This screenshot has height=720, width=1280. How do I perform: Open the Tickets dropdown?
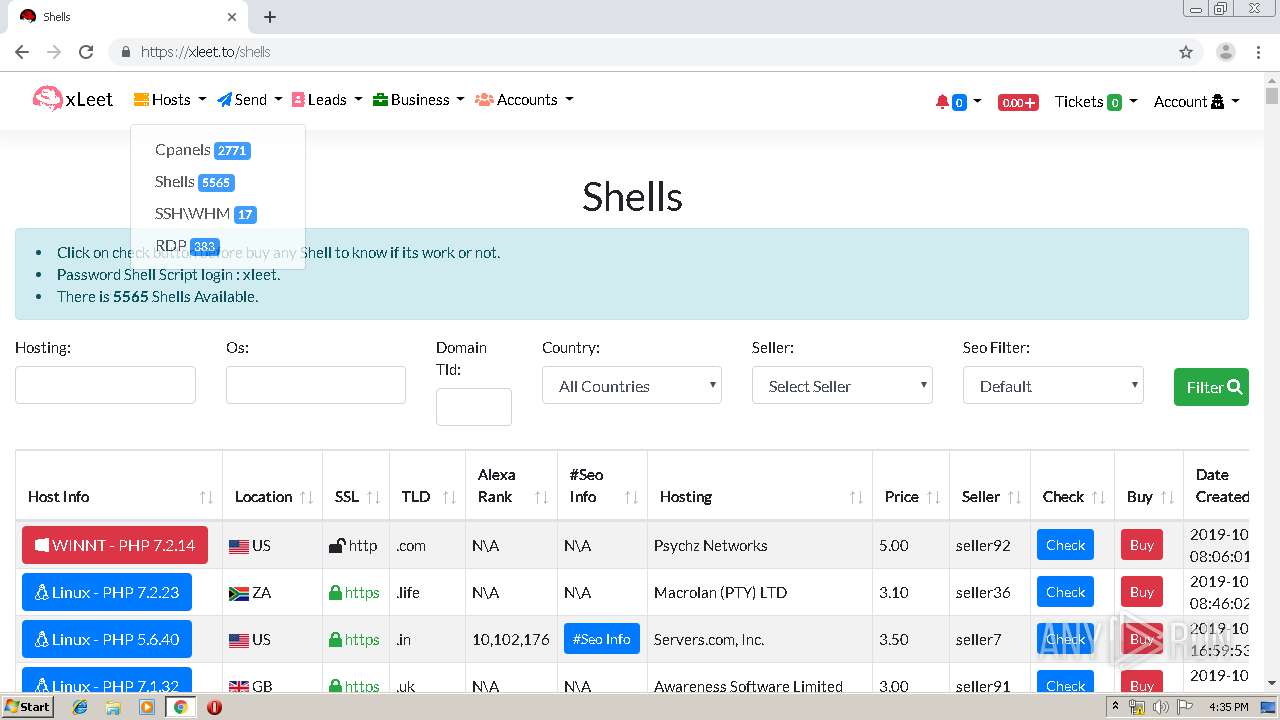[x=1096, y=102]
